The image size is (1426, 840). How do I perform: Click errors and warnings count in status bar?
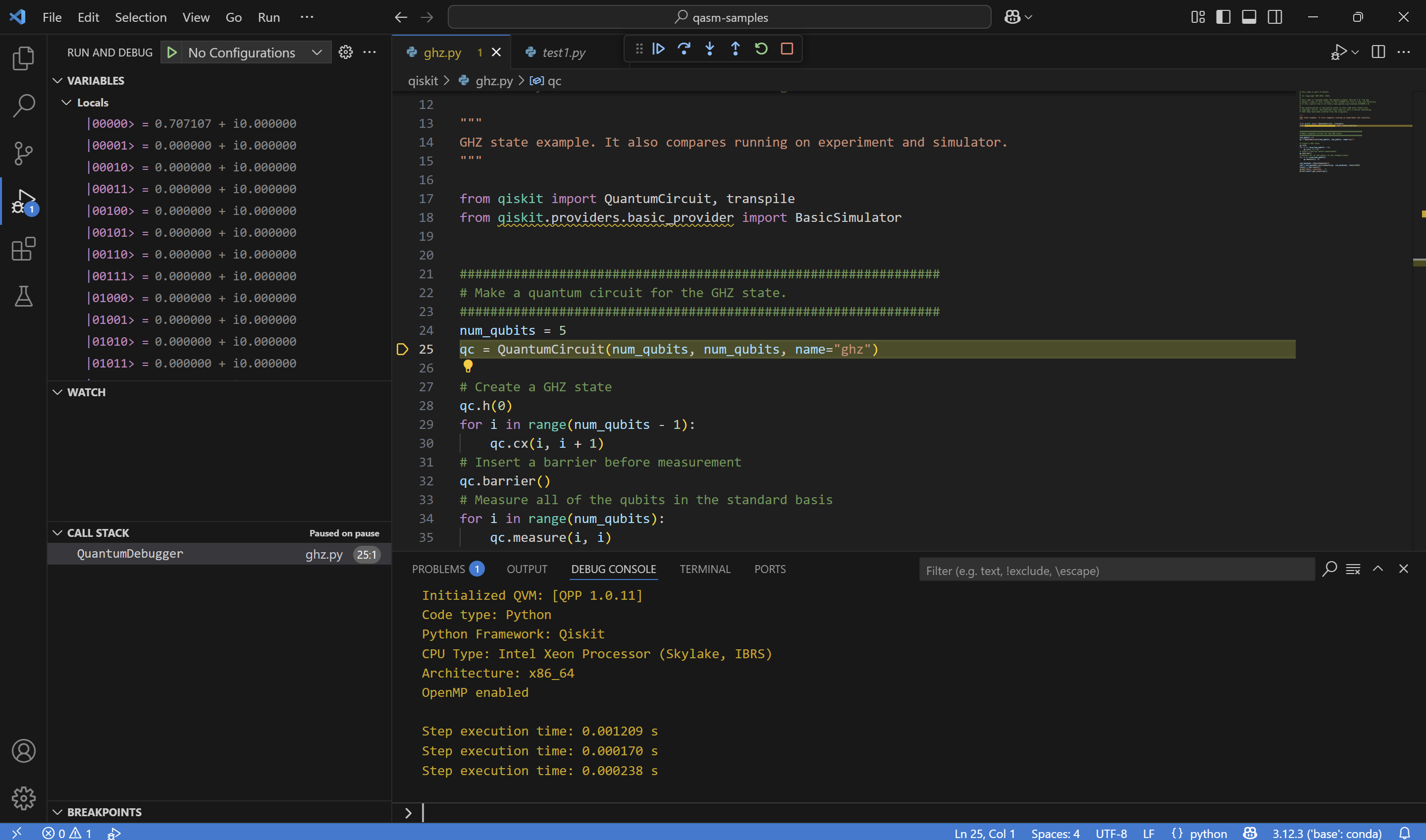coord(67,833)
